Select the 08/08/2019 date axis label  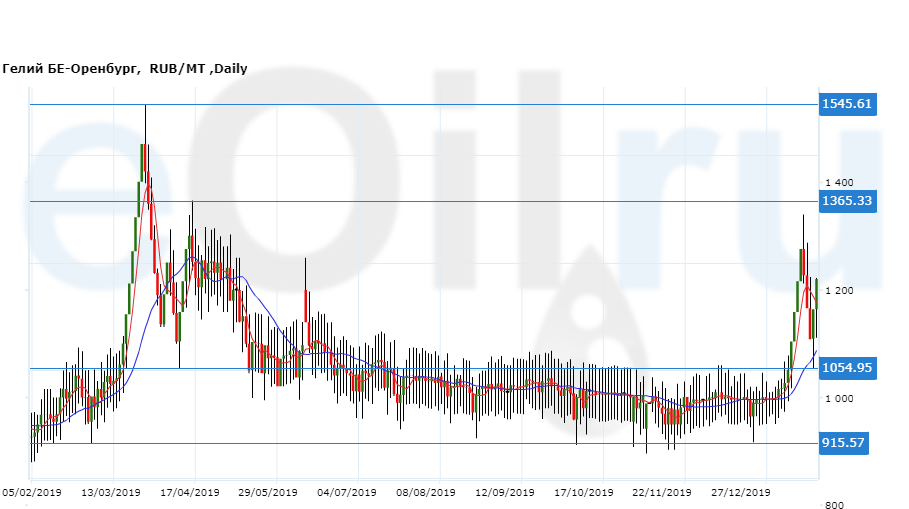tap(425, 493)
